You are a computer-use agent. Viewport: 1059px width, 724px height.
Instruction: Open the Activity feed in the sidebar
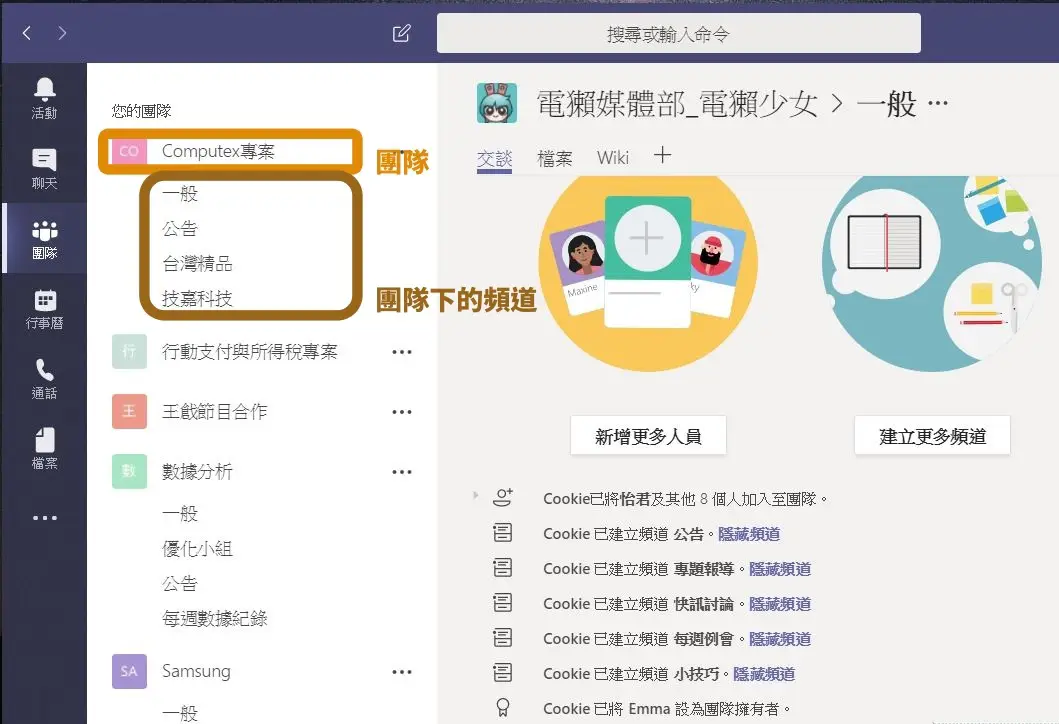44,95
